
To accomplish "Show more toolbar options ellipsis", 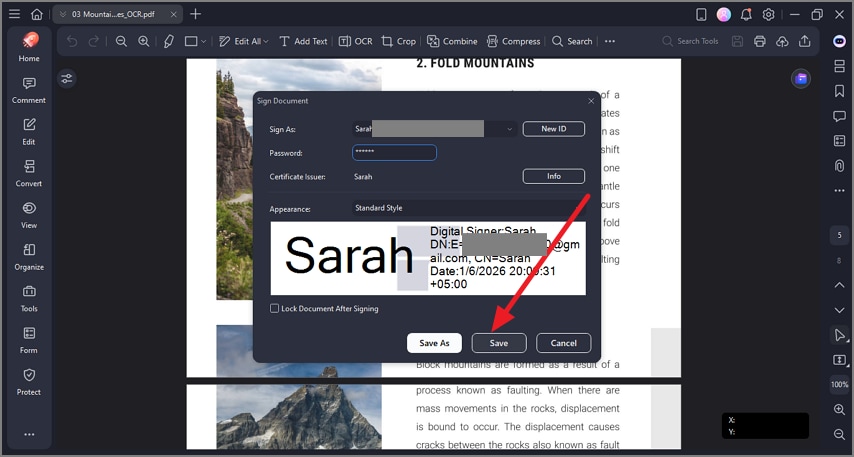I will click(x=610, y=41).
